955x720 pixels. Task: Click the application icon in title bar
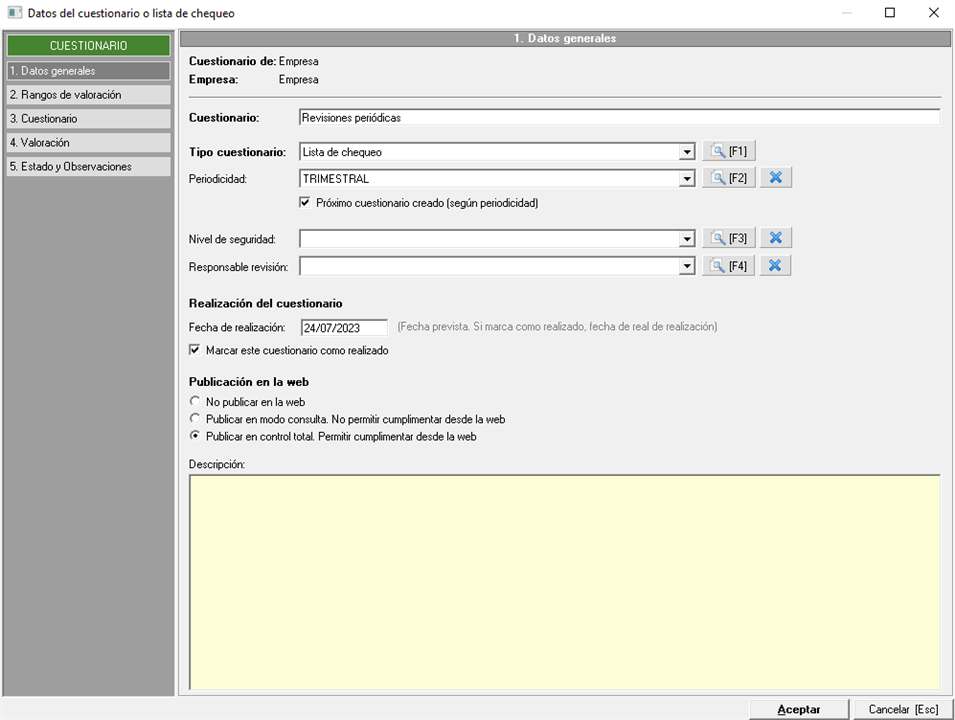[14, 13]
